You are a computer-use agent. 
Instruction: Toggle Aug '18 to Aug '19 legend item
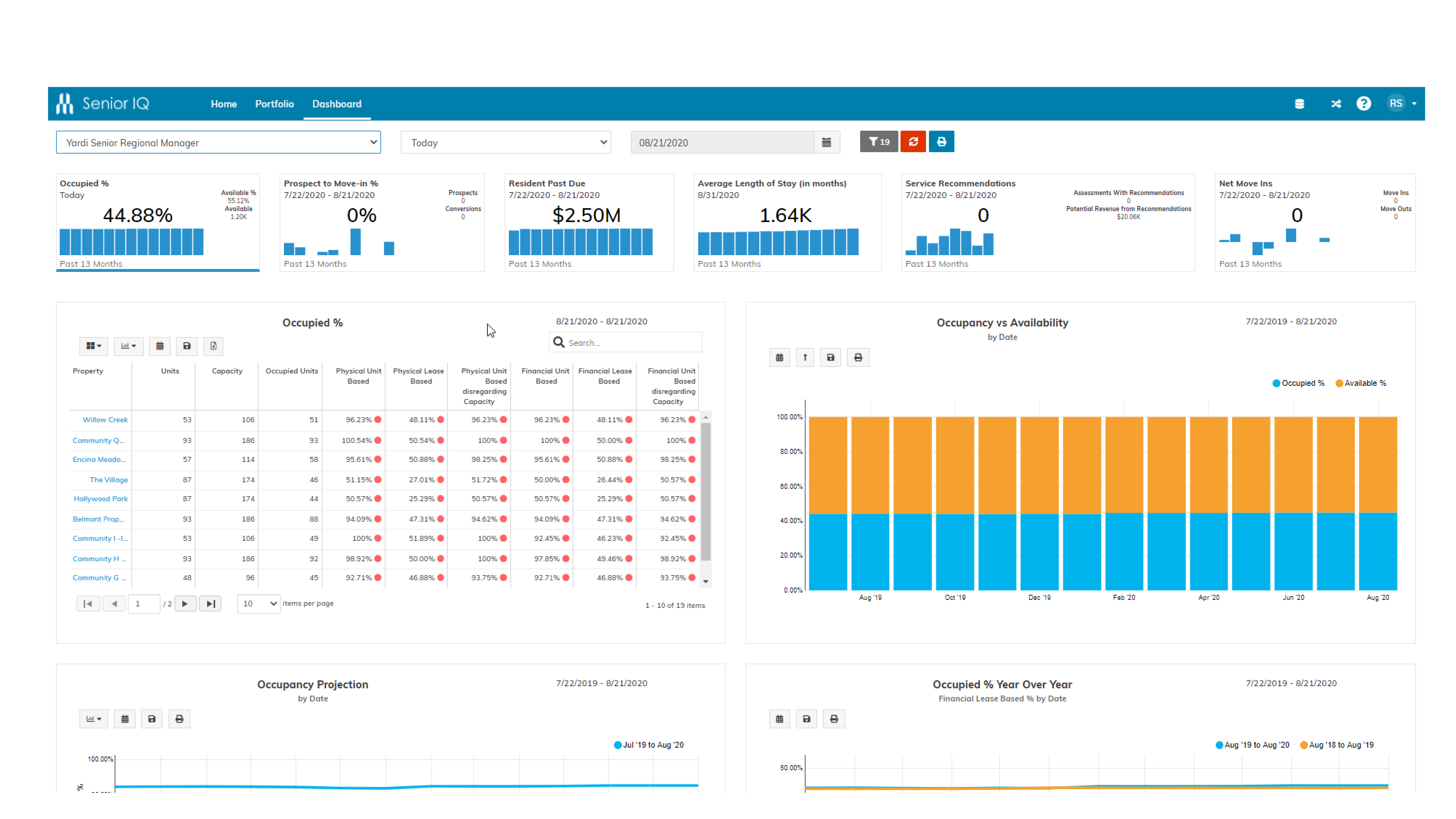[x=1337, y=745]
